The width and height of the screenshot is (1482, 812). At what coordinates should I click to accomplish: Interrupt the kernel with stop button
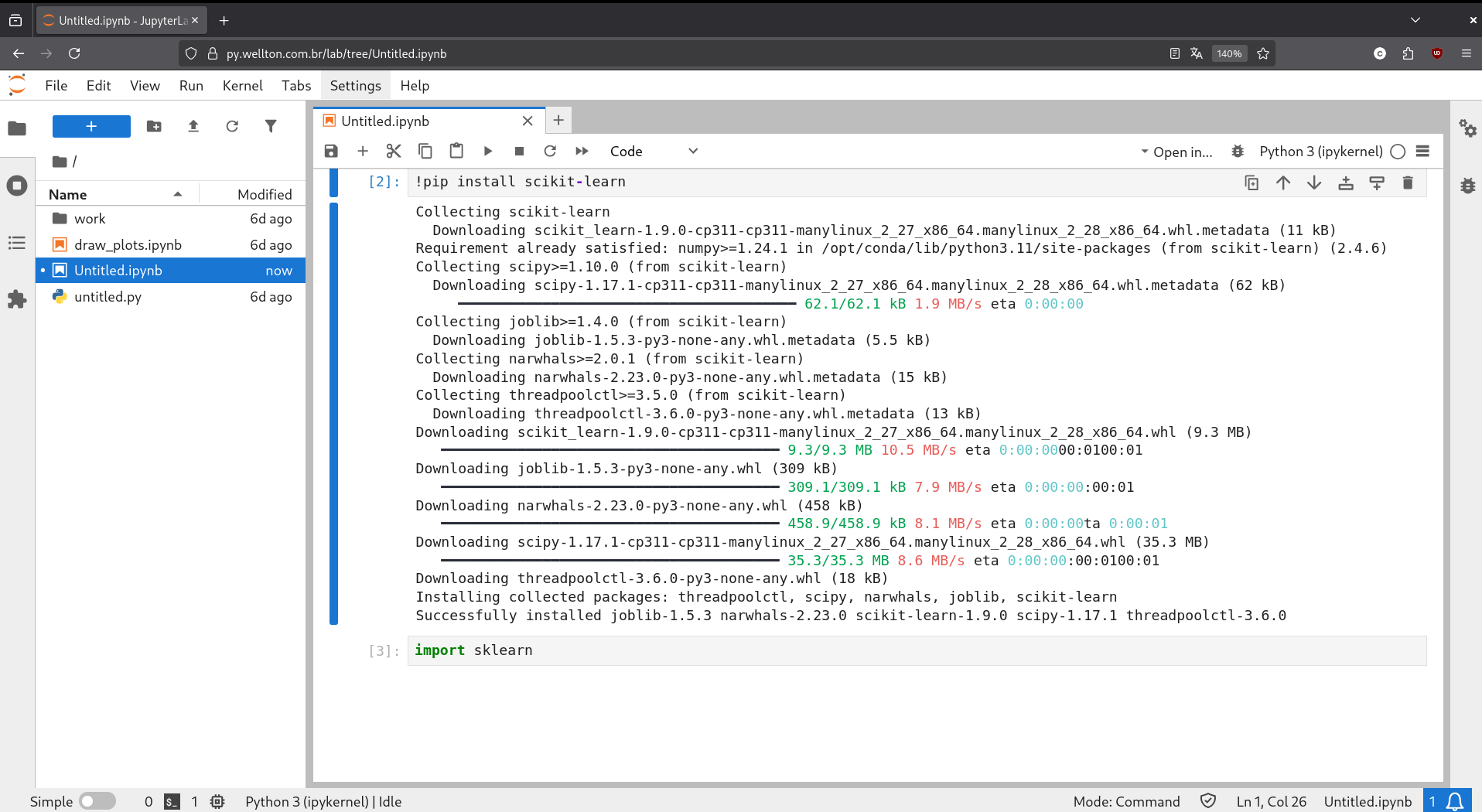[x=519, y=151]
